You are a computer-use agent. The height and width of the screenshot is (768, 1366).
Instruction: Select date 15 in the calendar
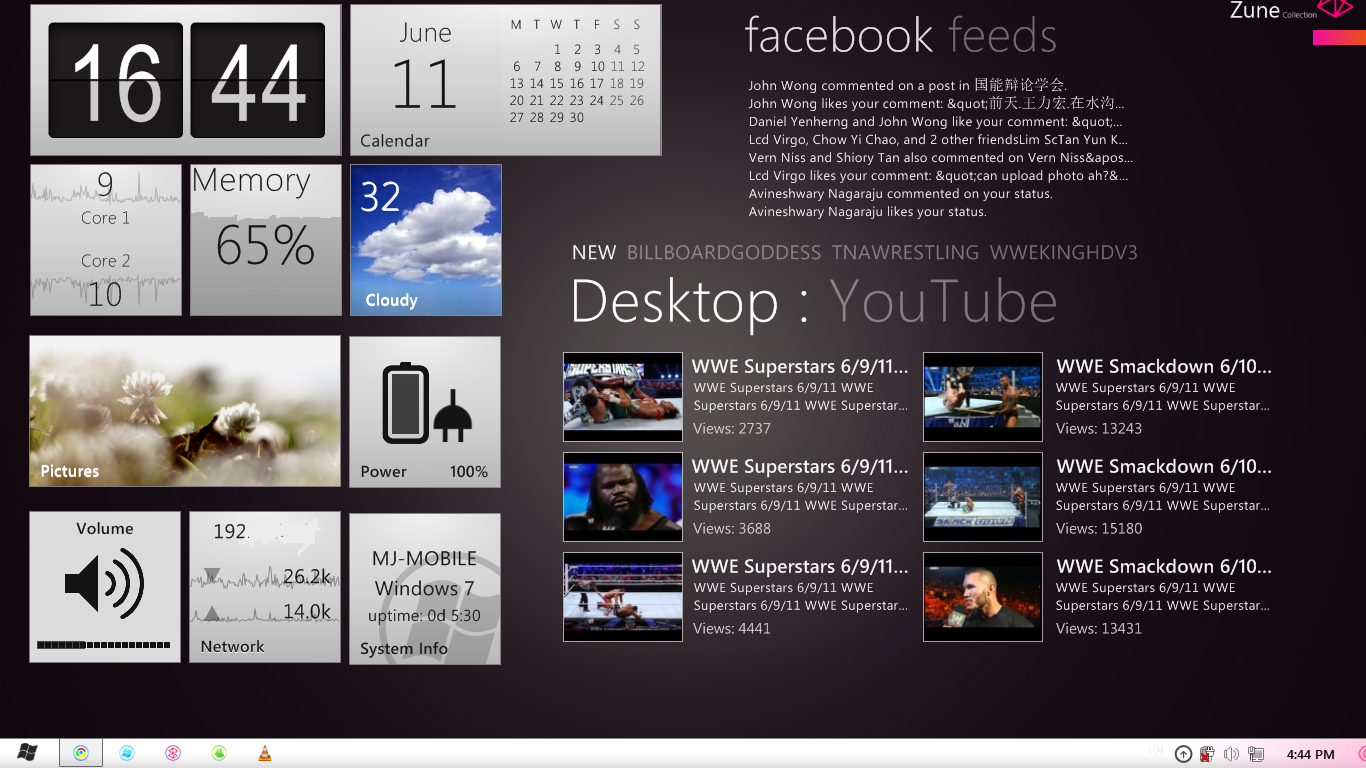(x=557, y=83)
